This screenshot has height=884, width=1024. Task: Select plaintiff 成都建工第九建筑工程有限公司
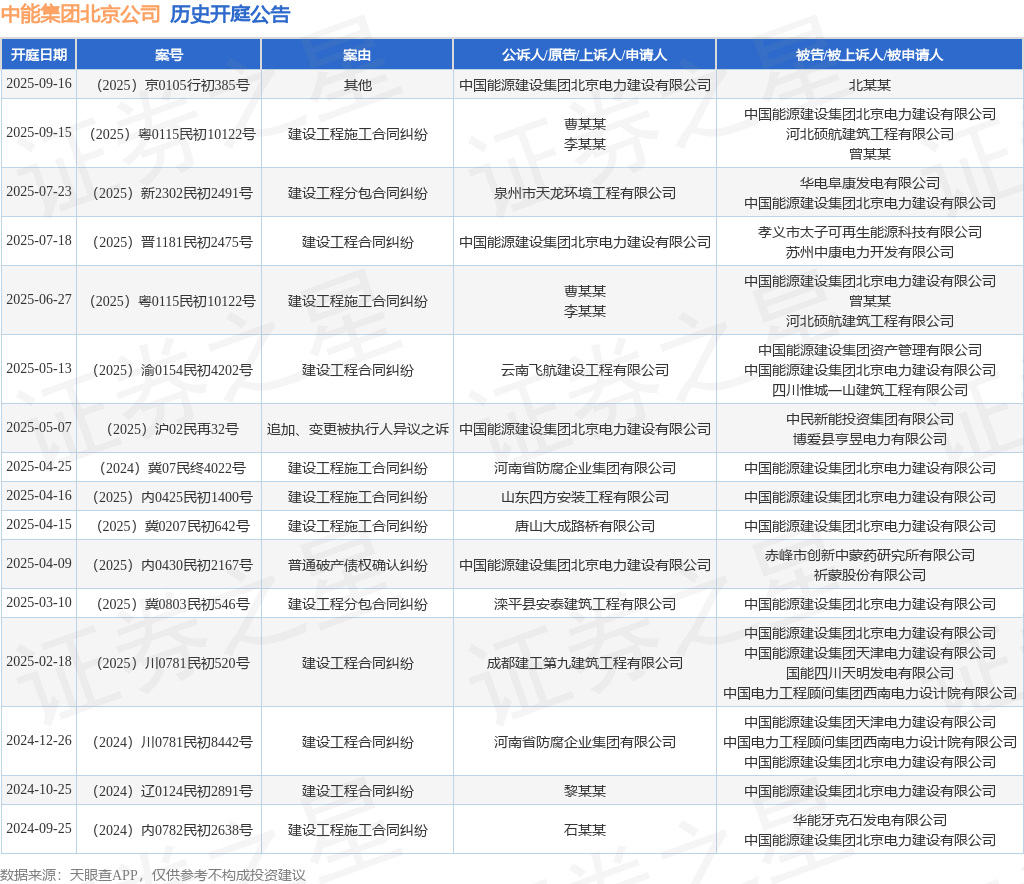pyautogui.click(x=585, y=663)
